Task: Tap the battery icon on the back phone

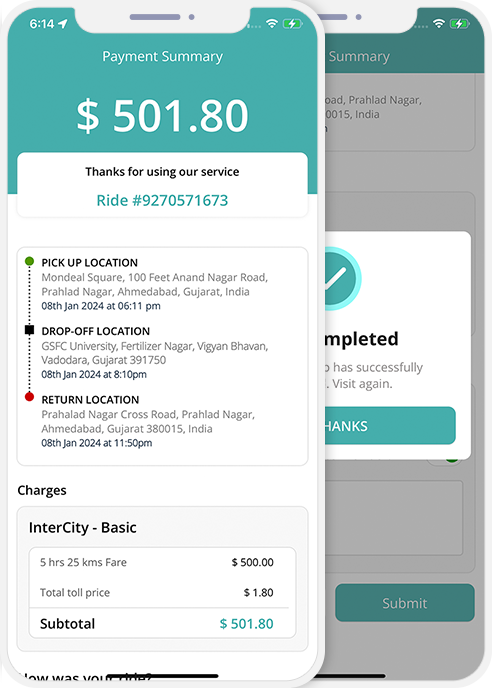Action: 459,23
